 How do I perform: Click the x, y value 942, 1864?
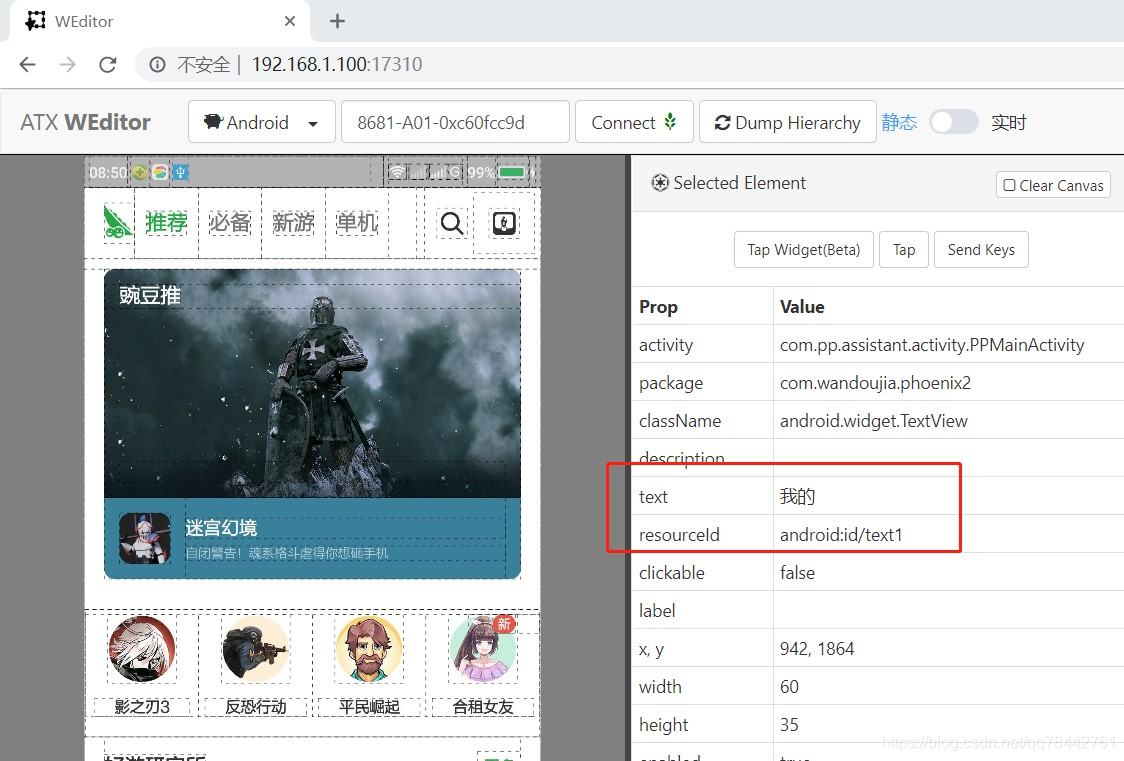click(x=817, y=648)
